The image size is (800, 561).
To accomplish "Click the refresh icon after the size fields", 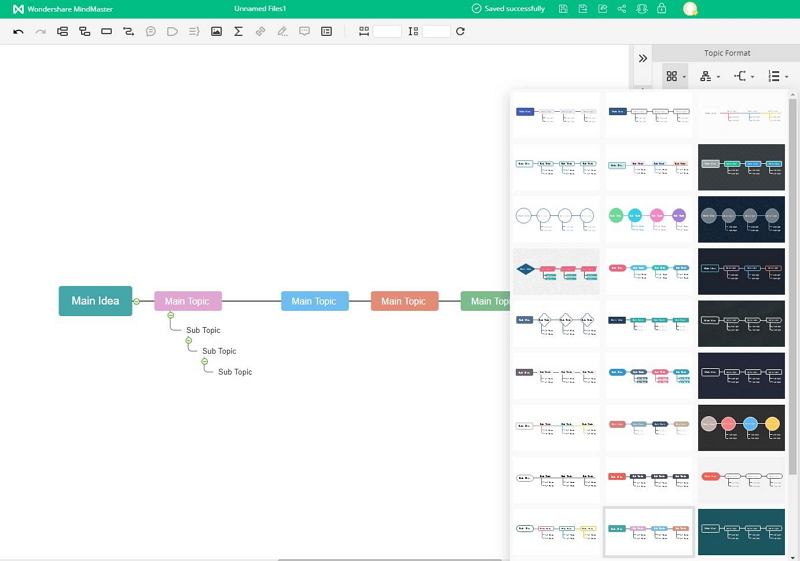I will tap(460, 32).
